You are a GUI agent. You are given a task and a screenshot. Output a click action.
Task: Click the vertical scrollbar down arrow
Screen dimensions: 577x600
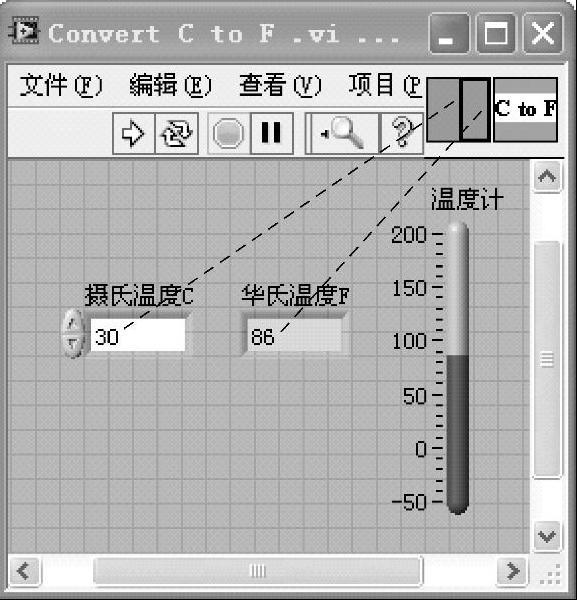click(x=547, y=536)
